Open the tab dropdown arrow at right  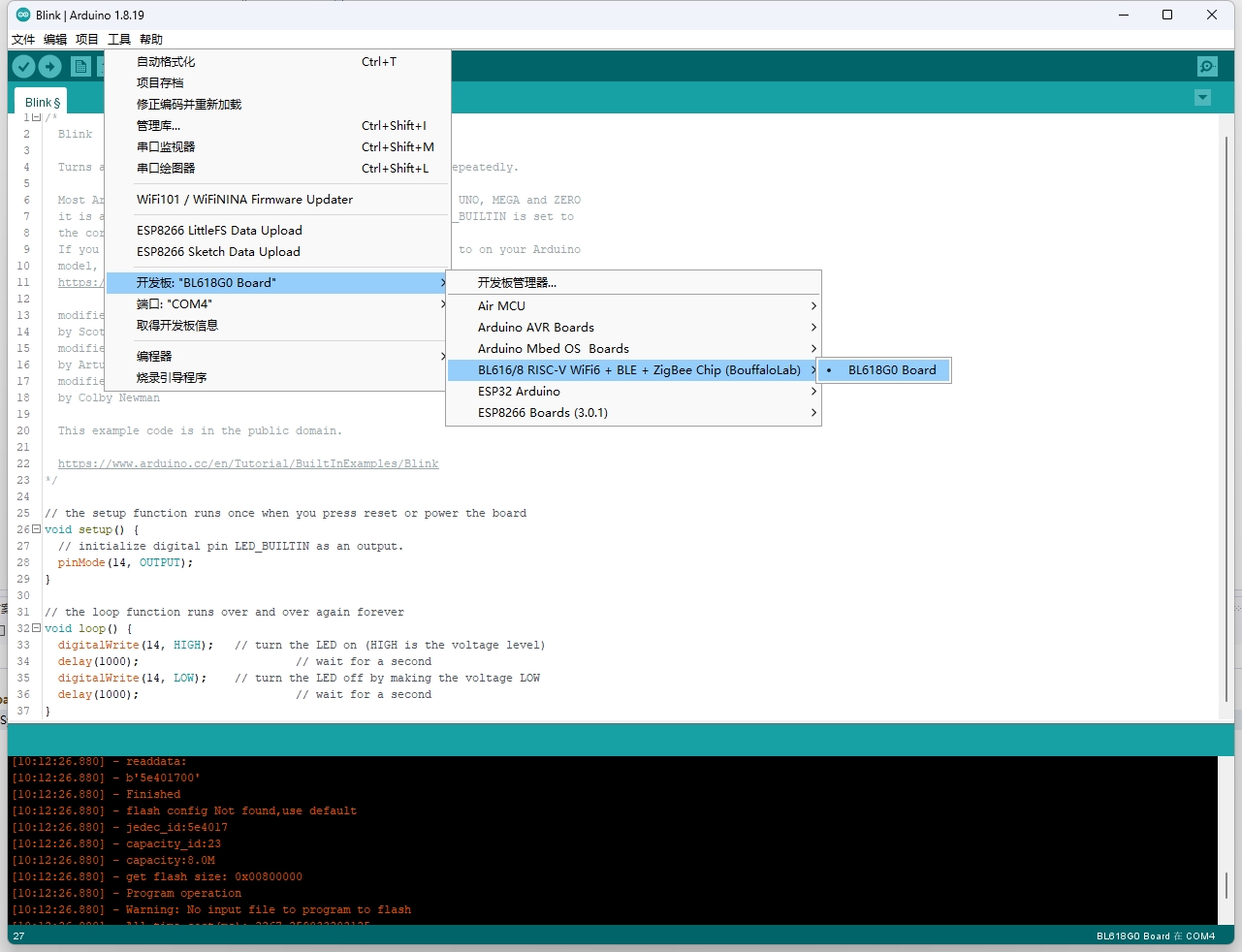point(1203,98)
